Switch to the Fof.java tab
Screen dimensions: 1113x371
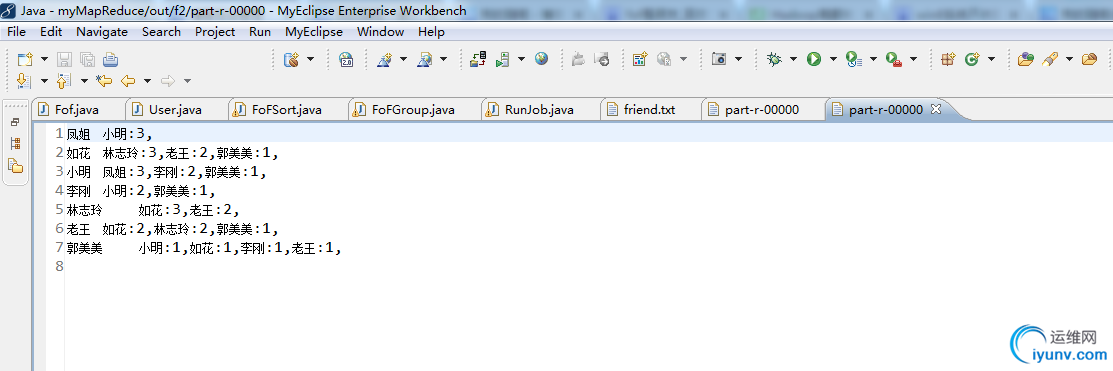click(x=77, y=110)
